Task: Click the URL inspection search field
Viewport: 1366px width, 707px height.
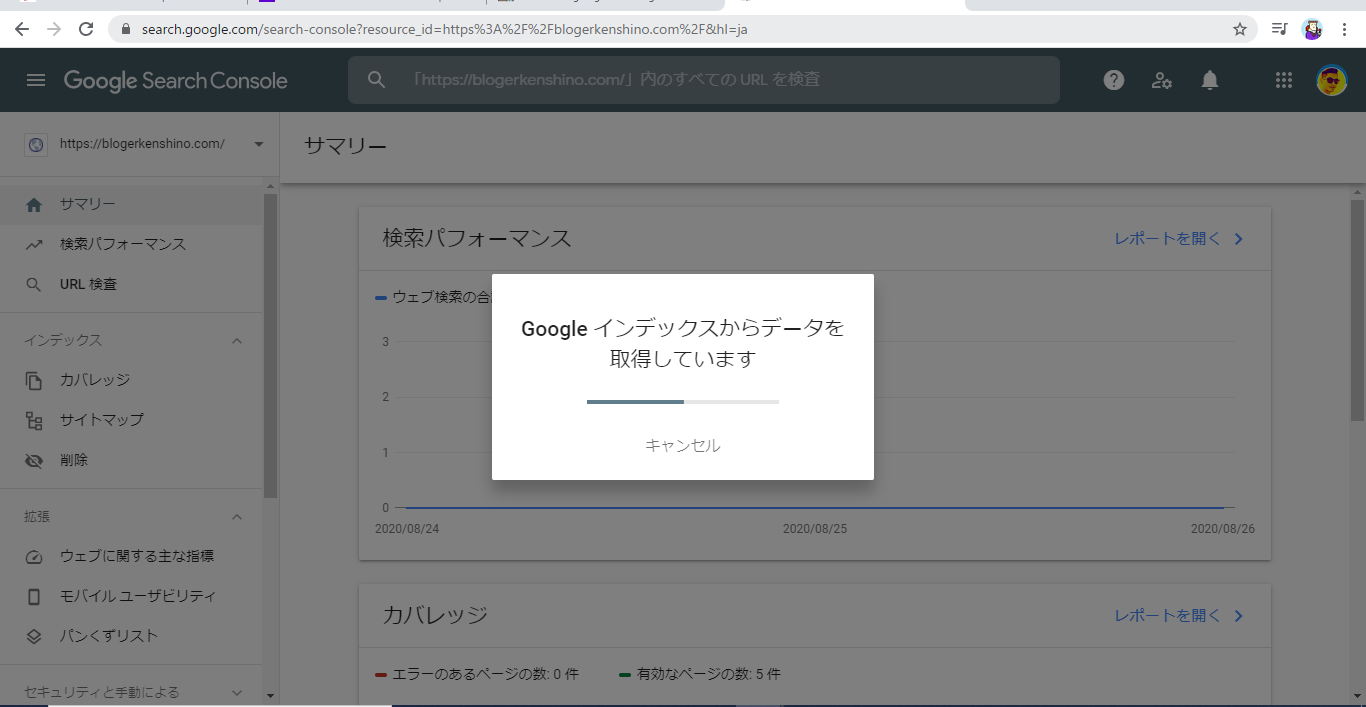Action: tap(704, 80)
